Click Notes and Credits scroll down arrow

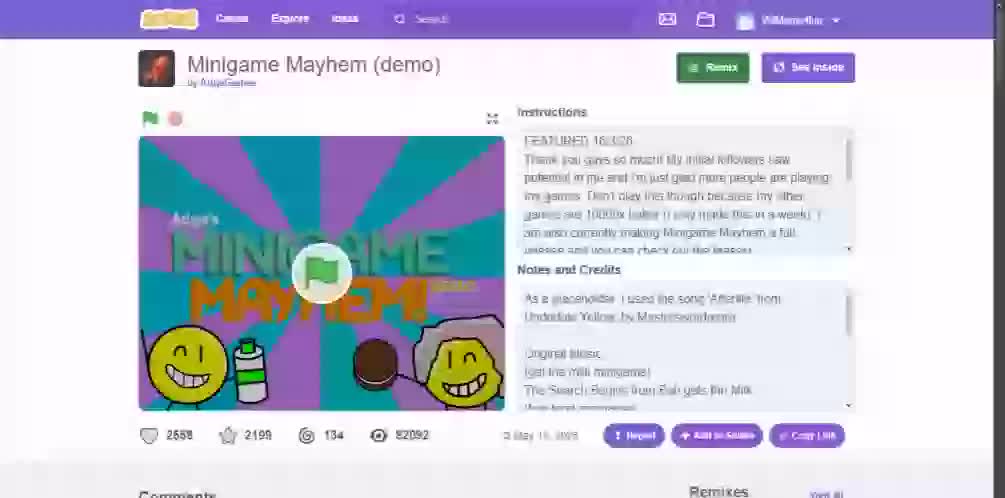pyautogui.click(x=850, y=405)
